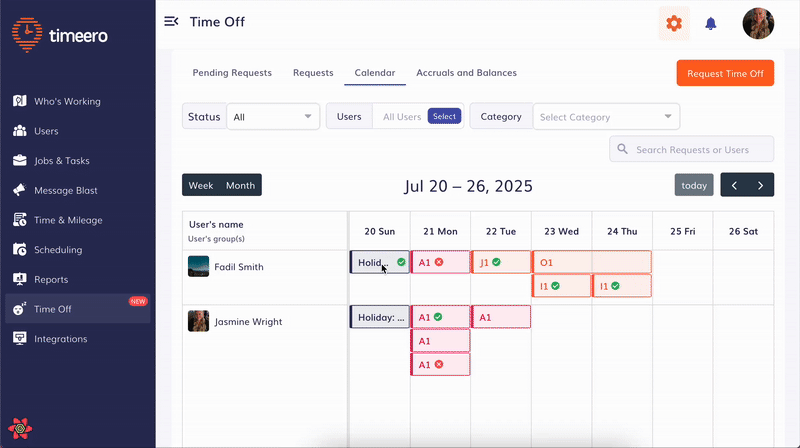Jump to today on the calendar
Image resolution: width=800 pixels, height=448 pixels.
[x=694, y=185]
